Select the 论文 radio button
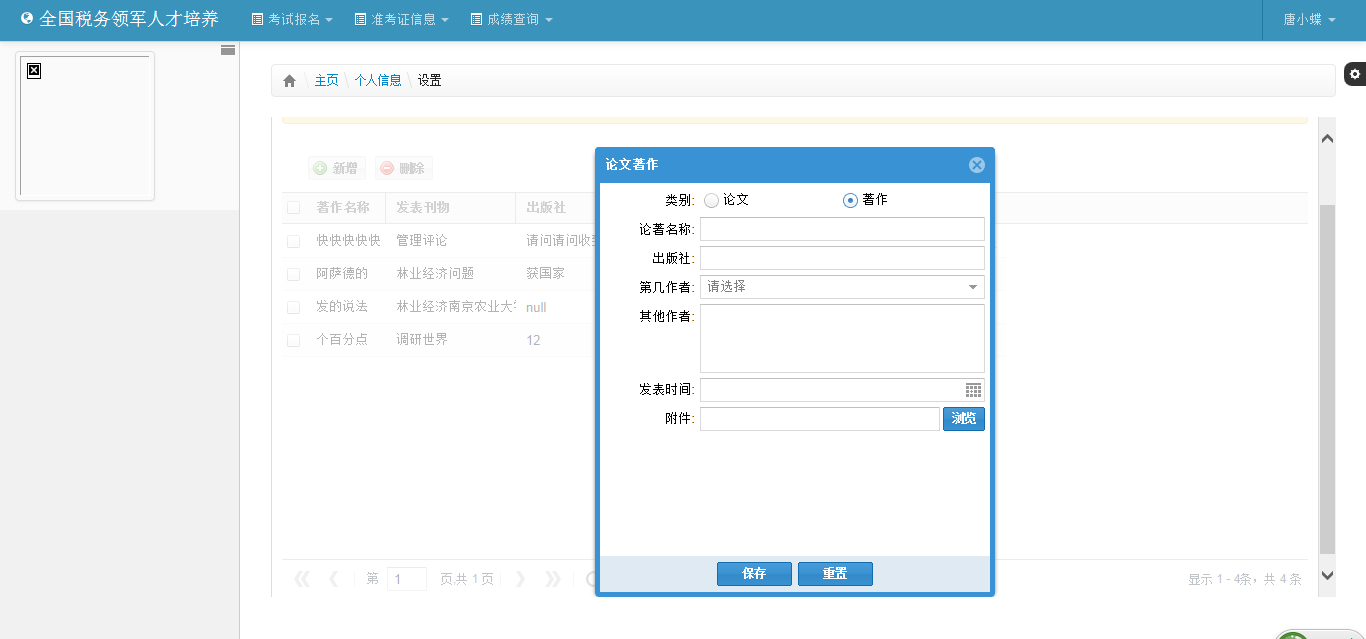1366x639 pixels. (x=711, y=200)
